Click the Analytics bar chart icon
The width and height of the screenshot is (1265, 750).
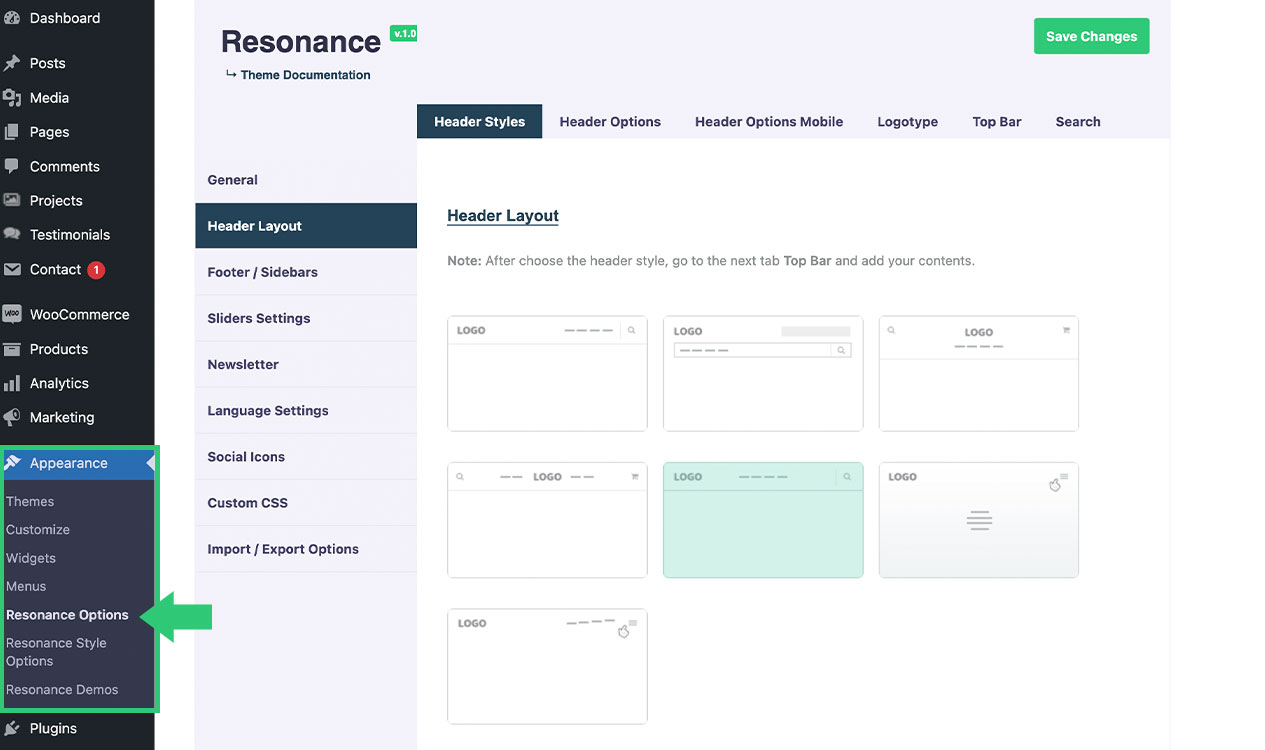click(x=12, y=383)
